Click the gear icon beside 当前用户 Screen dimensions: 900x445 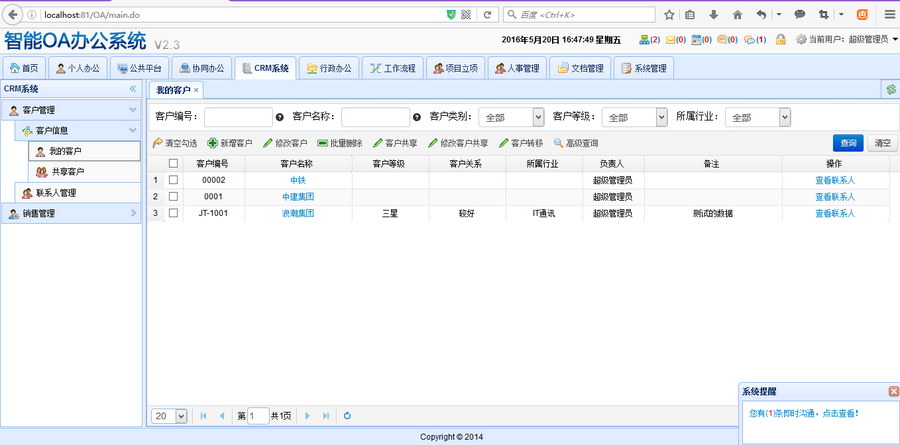(801, 40)
